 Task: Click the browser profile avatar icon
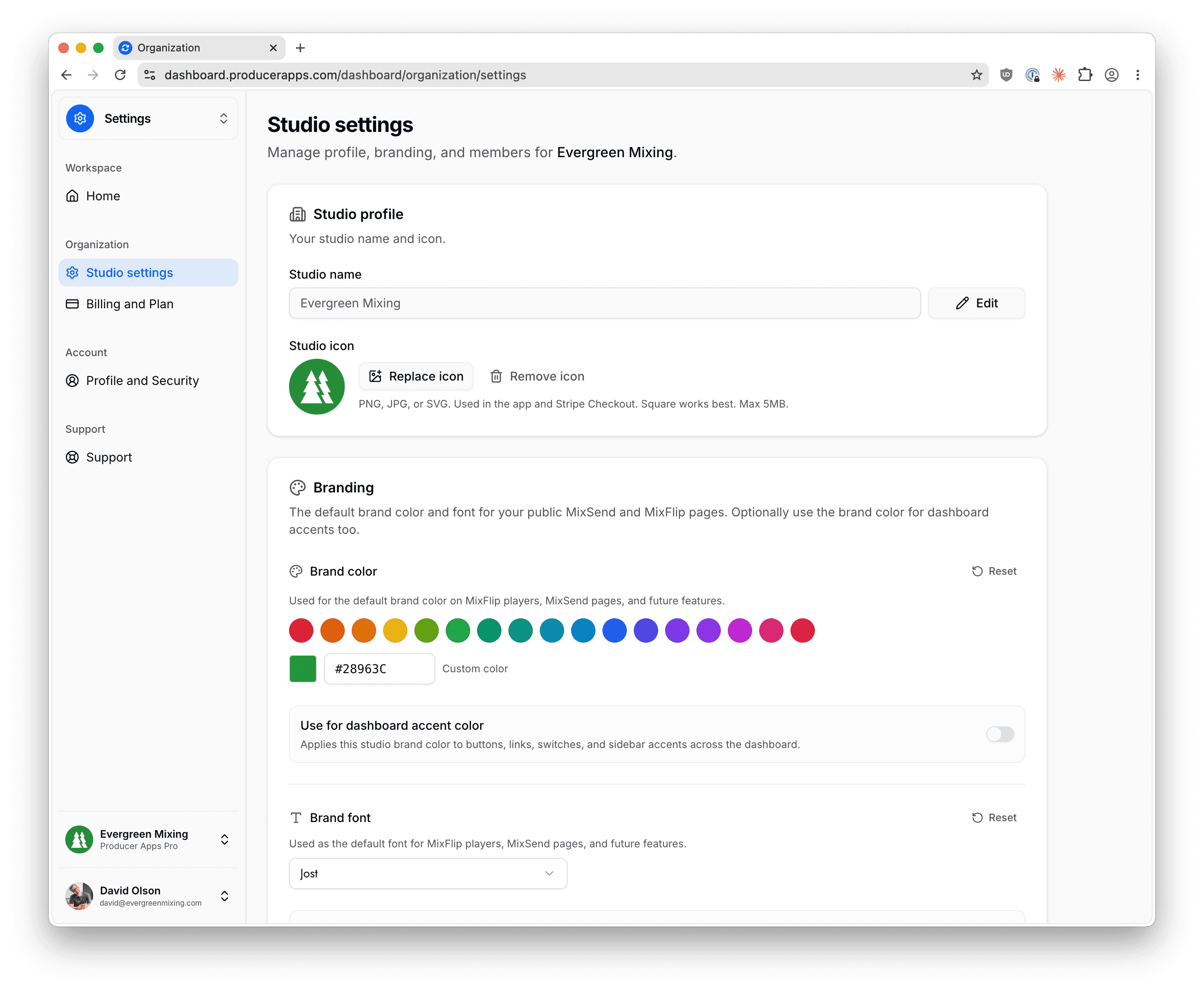coord(1111,75)
